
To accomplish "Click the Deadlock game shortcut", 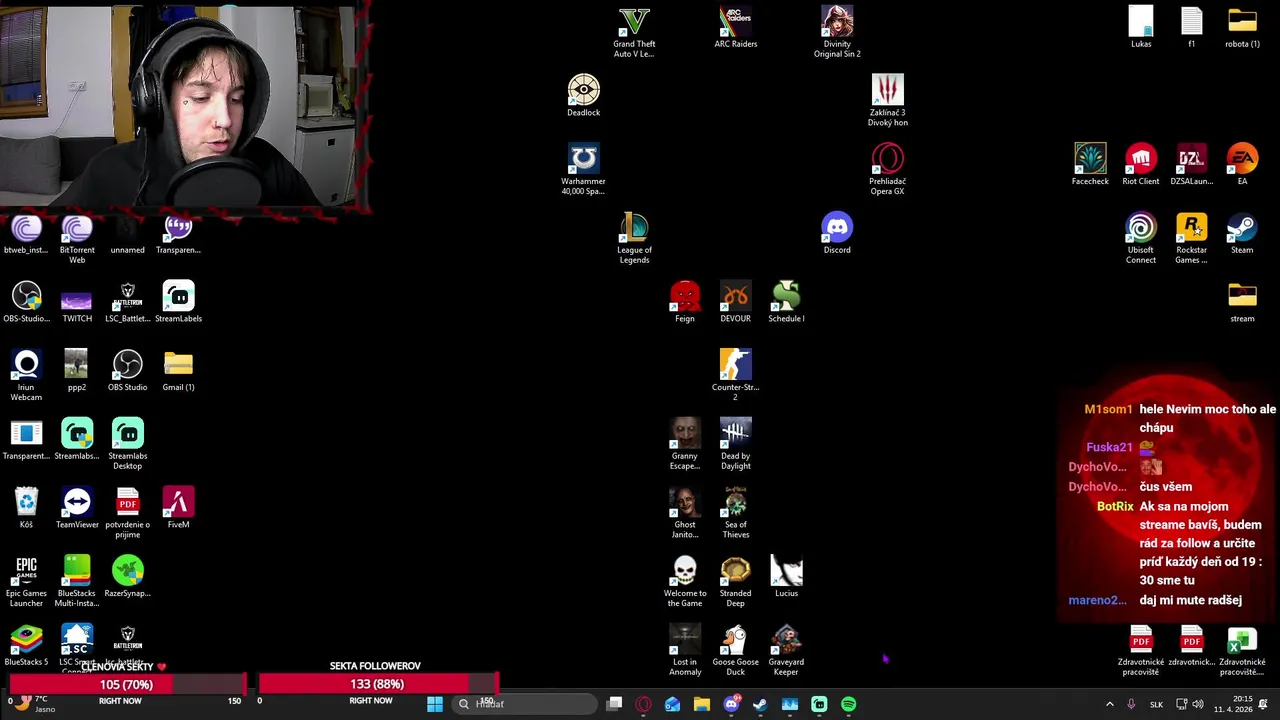I will pos(583,96).
